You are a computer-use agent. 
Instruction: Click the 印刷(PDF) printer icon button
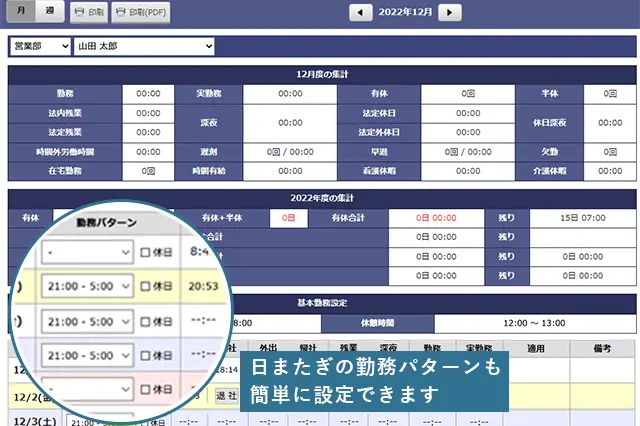tap(141, 12)
